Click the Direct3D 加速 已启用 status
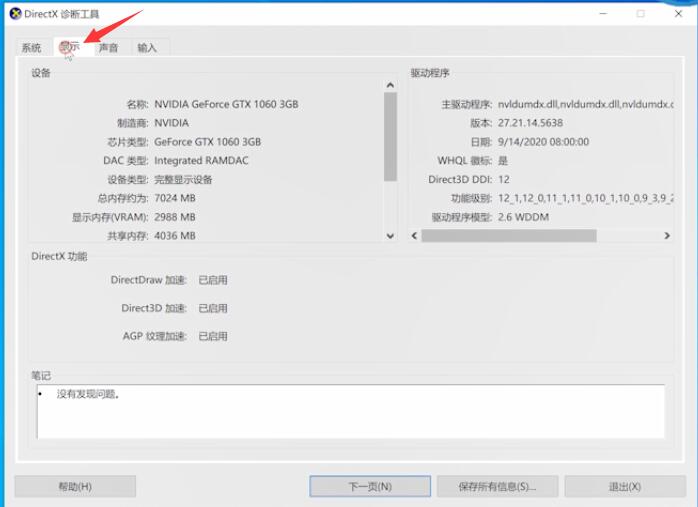698x507 pixels. [x=213, y=308]
